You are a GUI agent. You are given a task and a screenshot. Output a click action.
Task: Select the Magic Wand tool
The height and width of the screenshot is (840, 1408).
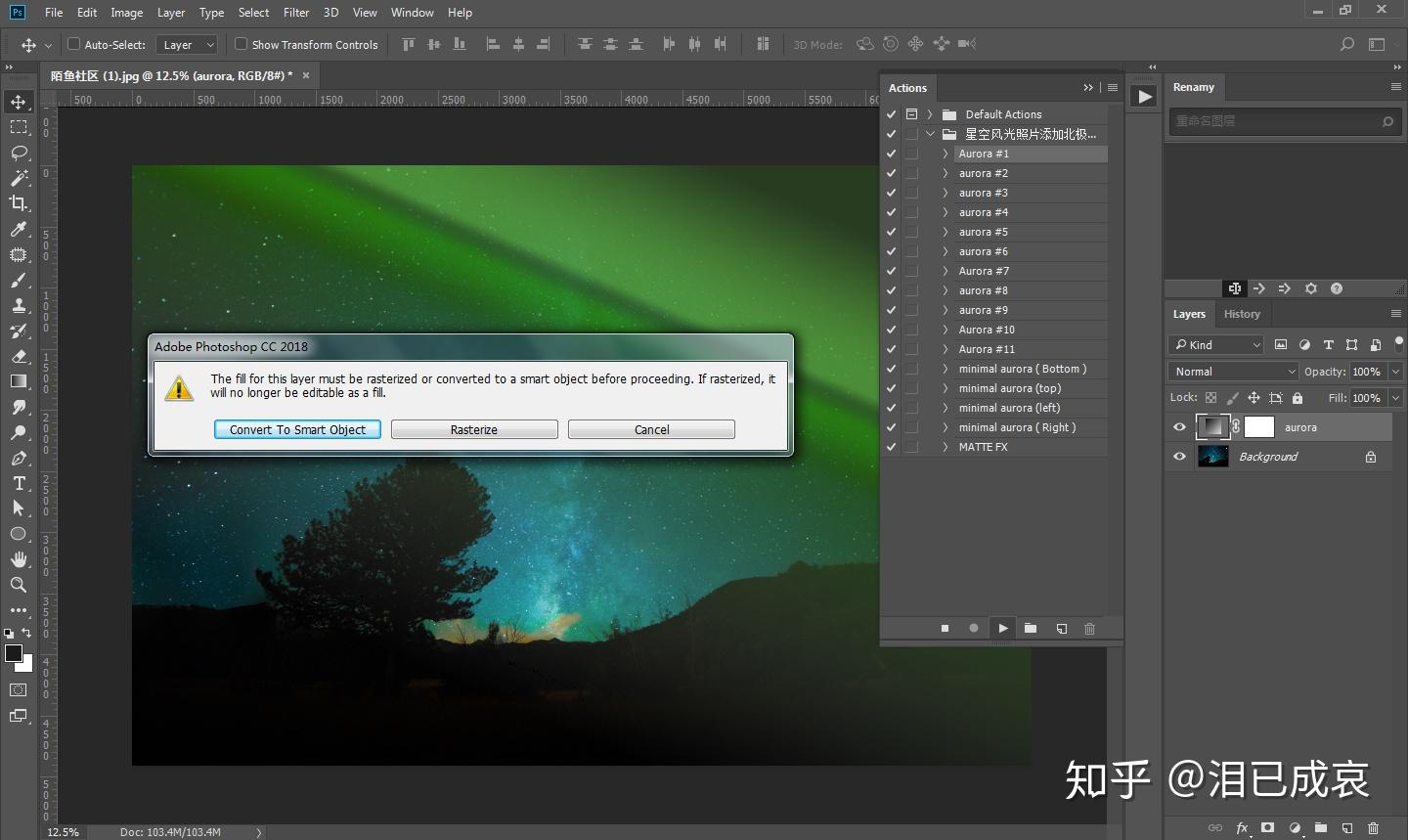tap(19, 178)
